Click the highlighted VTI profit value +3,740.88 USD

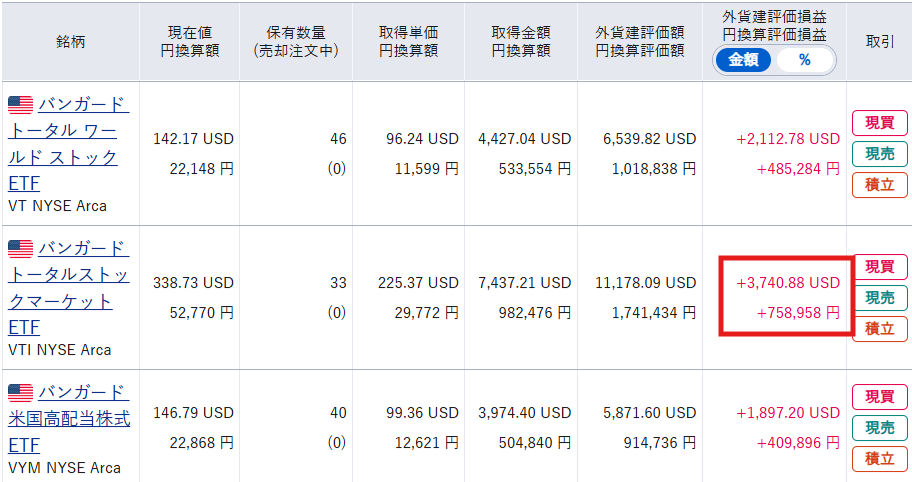click(x=788, y=283)
